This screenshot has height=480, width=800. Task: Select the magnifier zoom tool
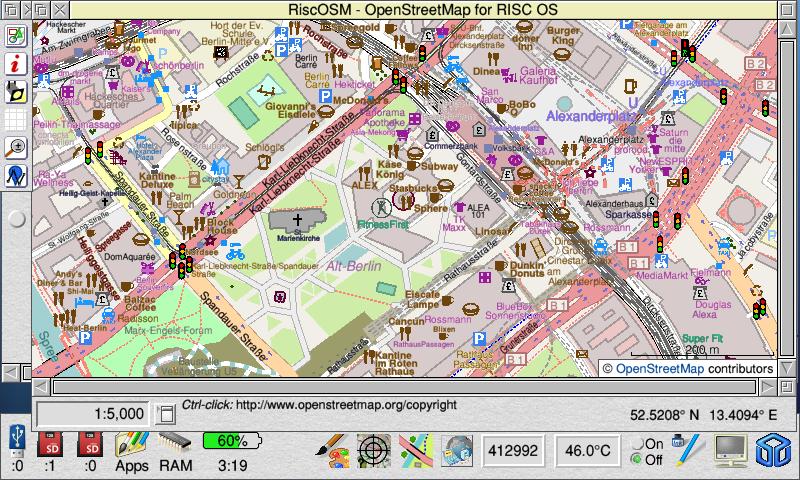click(x=16, y=148)
